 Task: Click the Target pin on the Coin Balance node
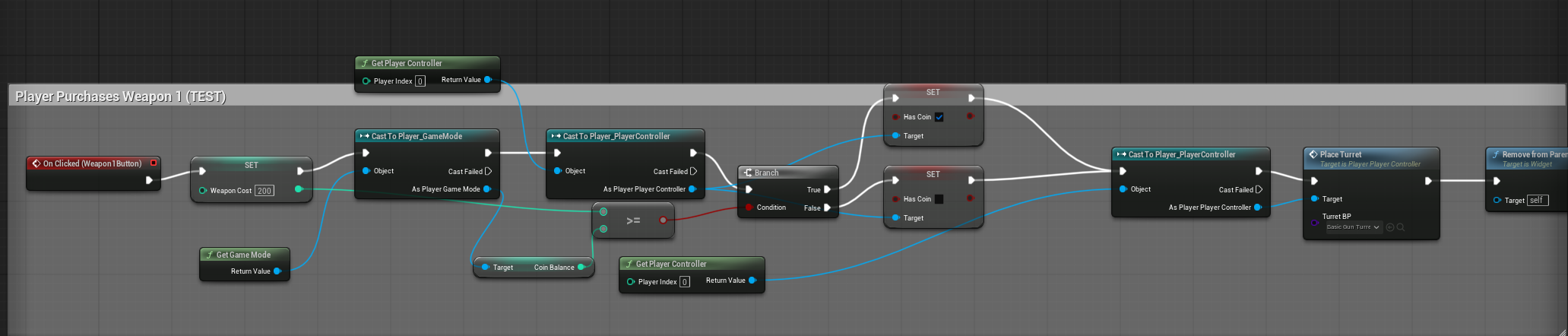(485, 267)
